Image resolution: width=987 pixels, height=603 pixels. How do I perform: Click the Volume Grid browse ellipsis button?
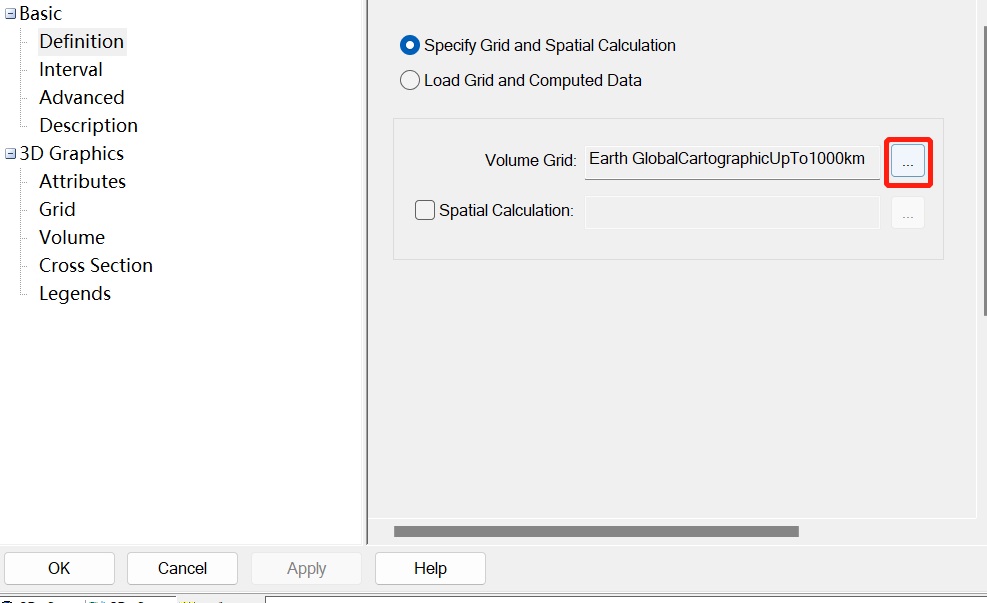point(908,161)
